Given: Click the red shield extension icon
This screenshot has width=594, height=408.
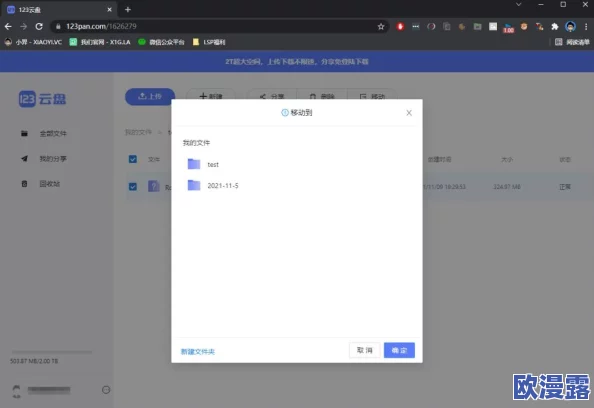Looking at the screenshot, I should [x=400, y=26].
